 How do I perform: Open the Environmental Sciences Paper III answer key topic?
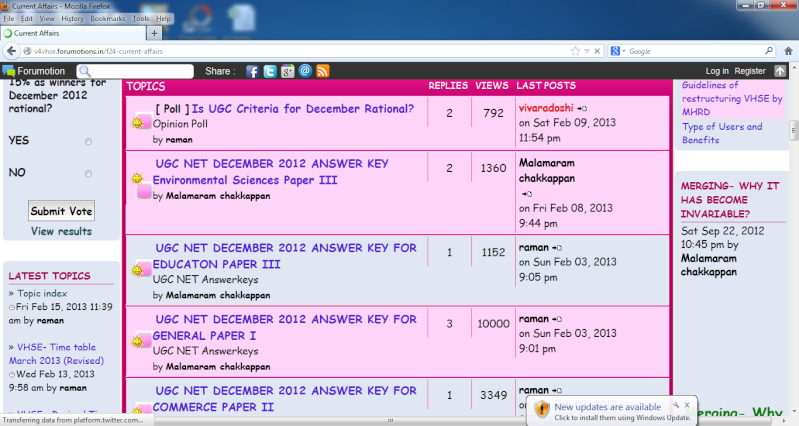pos(271,172)
